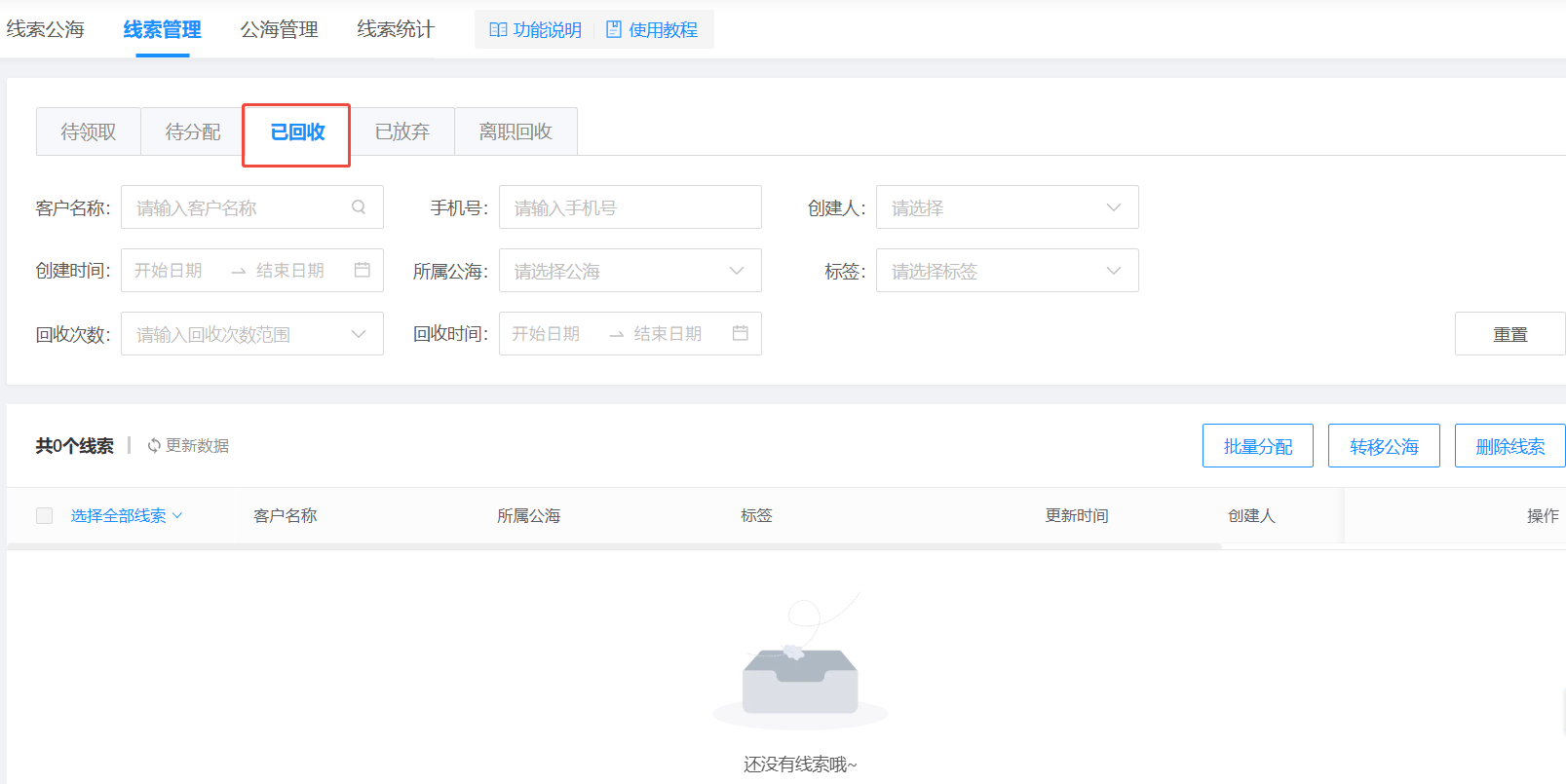Select the 离职回收 tab
This screenshot has width=1566, height=784.
(x=516, y=131)
